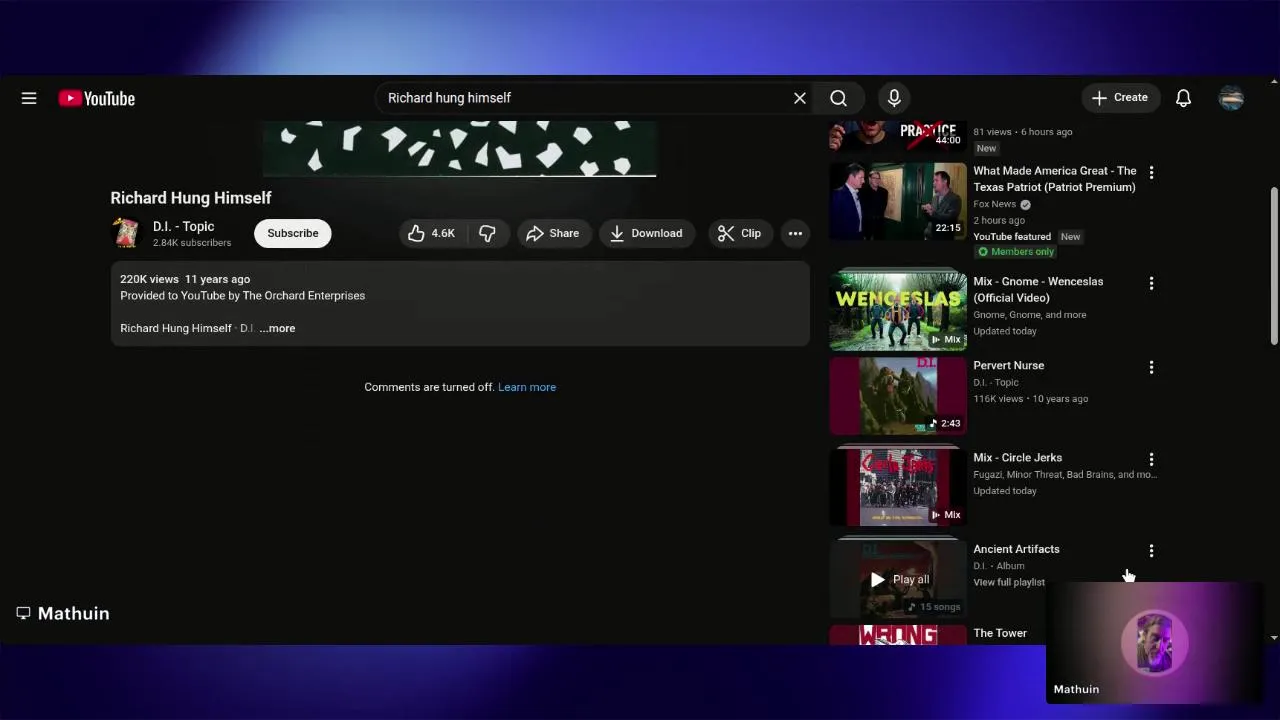This screenshot has height=720, width=1280.
Task: Click the 2.84K subscribers text
Action: pyautogui.click(x=192, y=243)
